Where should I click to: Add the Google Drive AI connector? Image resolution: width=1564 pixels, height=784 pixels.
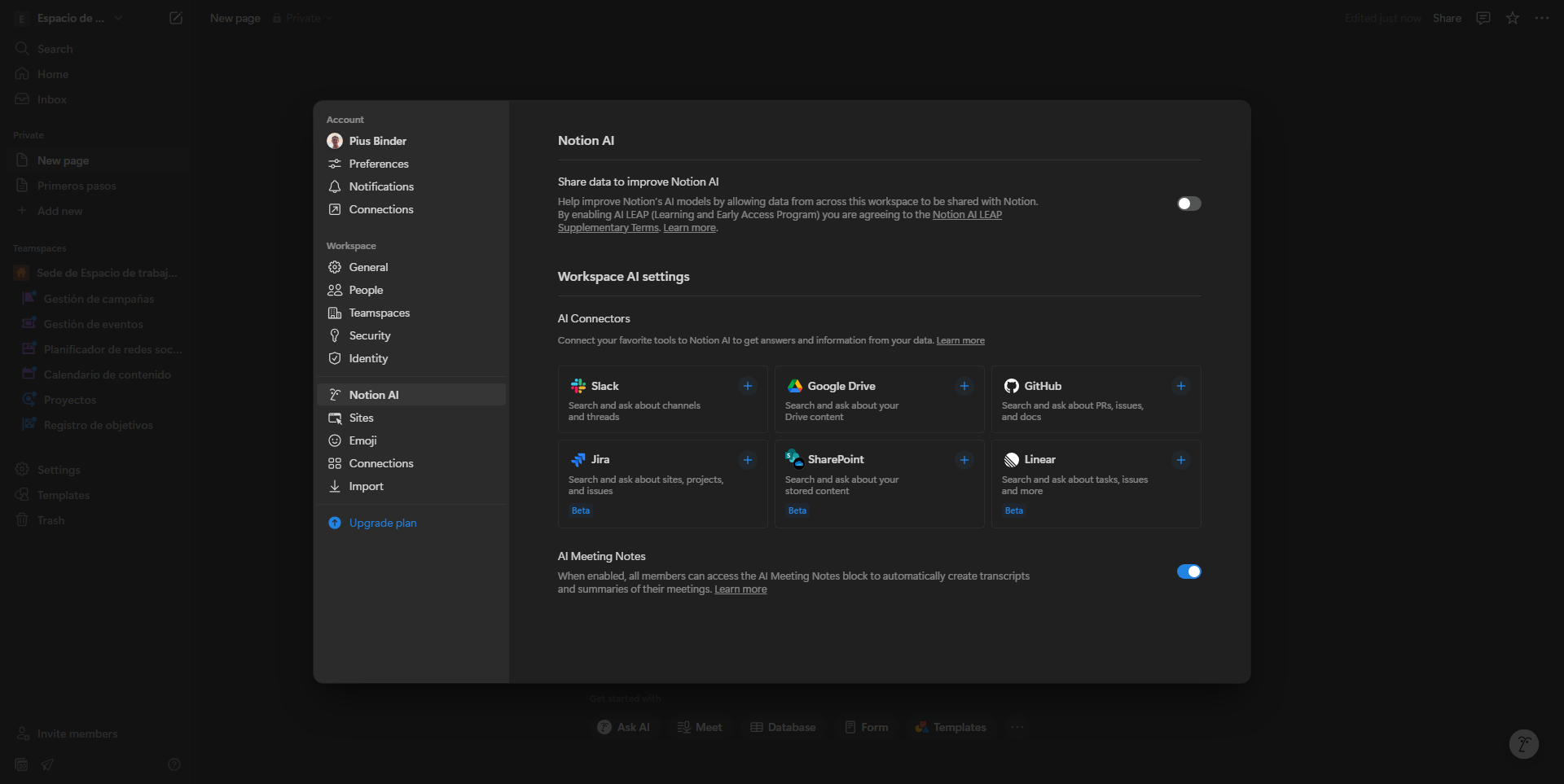[x=964, y=386]
